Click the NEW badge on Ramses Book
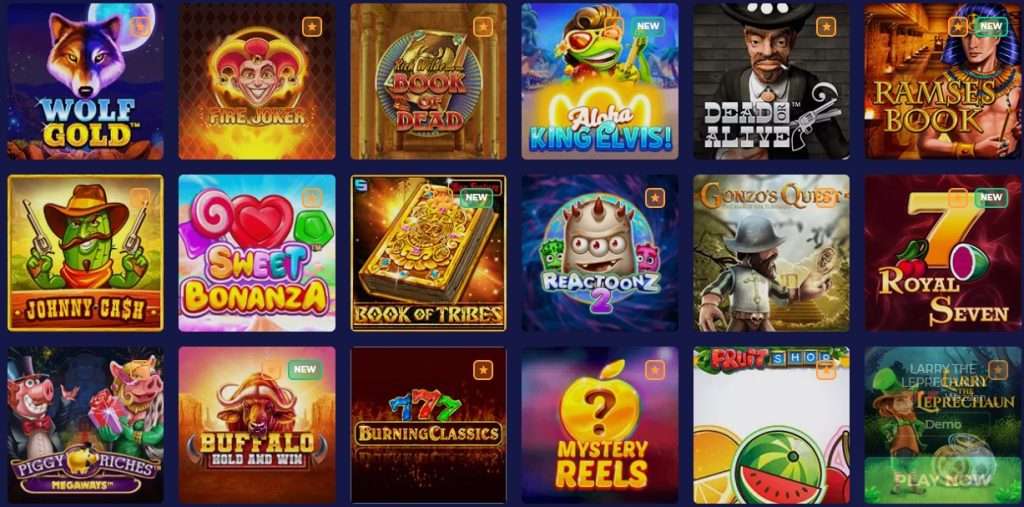Image resolution: width=1024 pixels, height=507 pixels. click(991, 27)
